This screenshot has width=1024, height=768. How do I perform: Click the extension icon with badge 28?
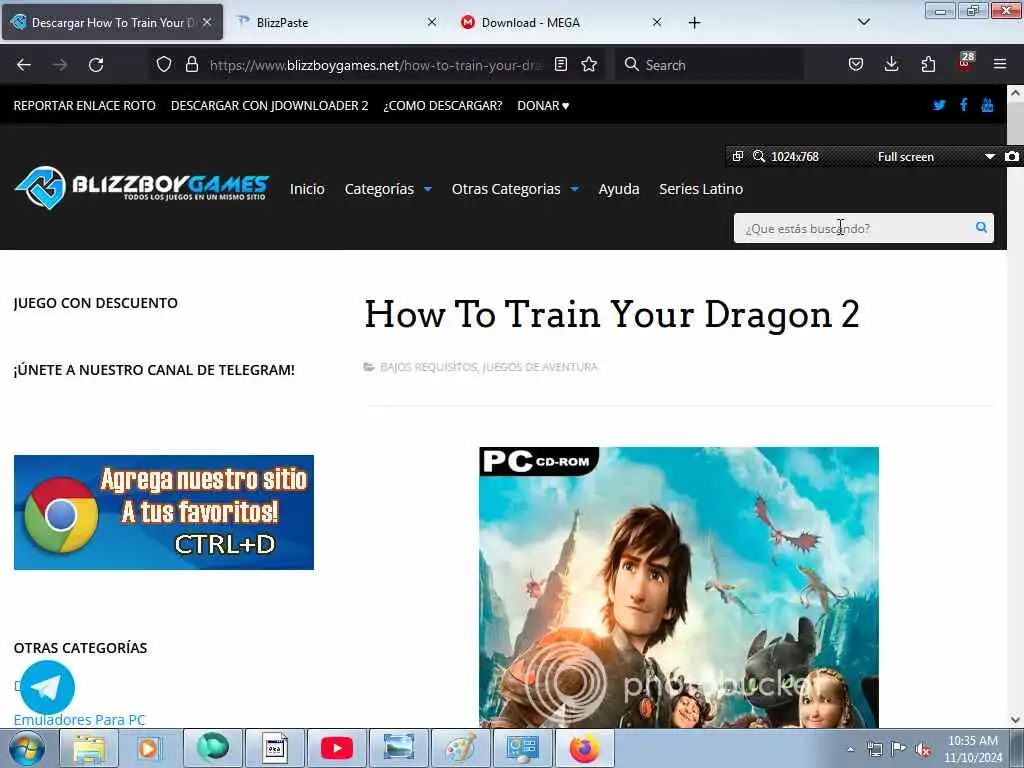coord(965,63)
